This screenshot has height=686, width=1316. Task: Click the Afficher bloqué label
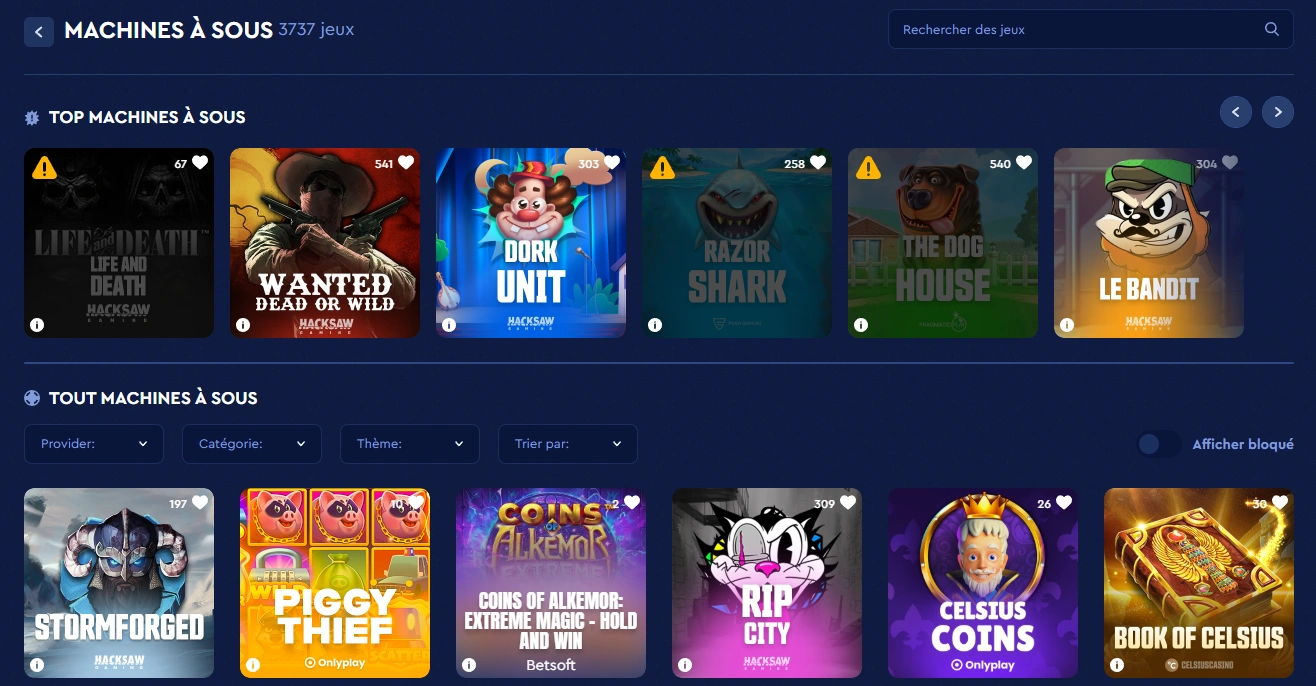click(1243, 444)
